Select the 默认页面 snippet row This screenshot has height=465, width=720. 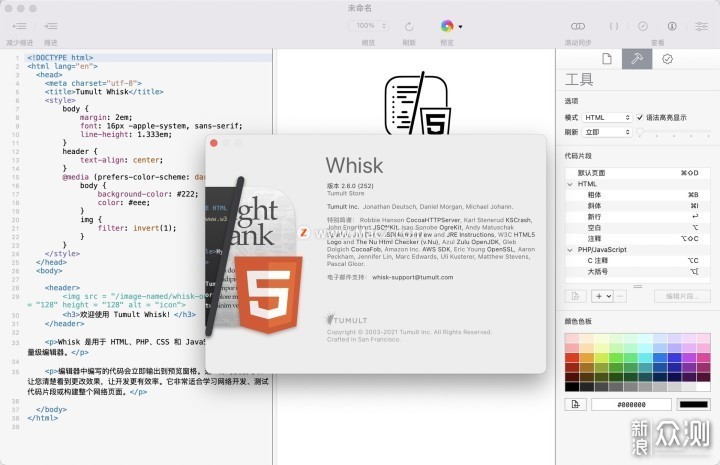[x=637, y=173]
